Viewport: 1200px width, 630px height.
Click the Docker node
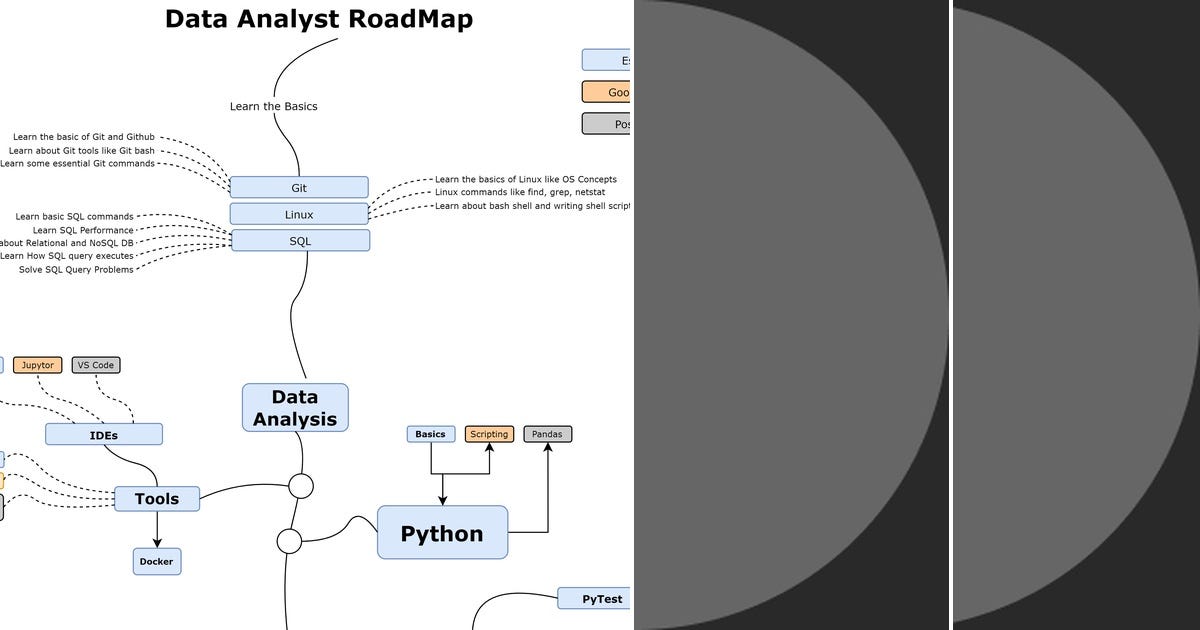pos(156,561)
